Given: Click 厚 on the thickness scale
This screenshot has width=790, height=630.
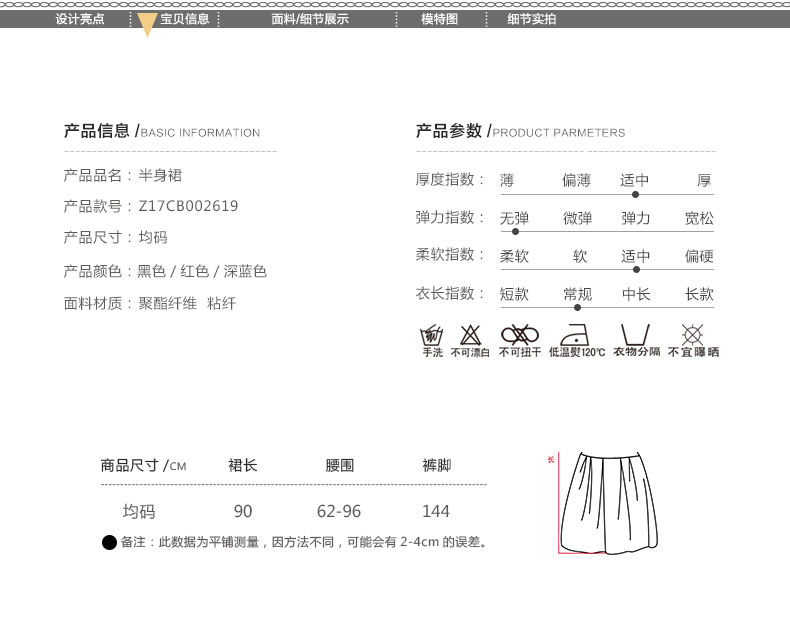Looking at the screenshot, I should (x=704, y=180).
